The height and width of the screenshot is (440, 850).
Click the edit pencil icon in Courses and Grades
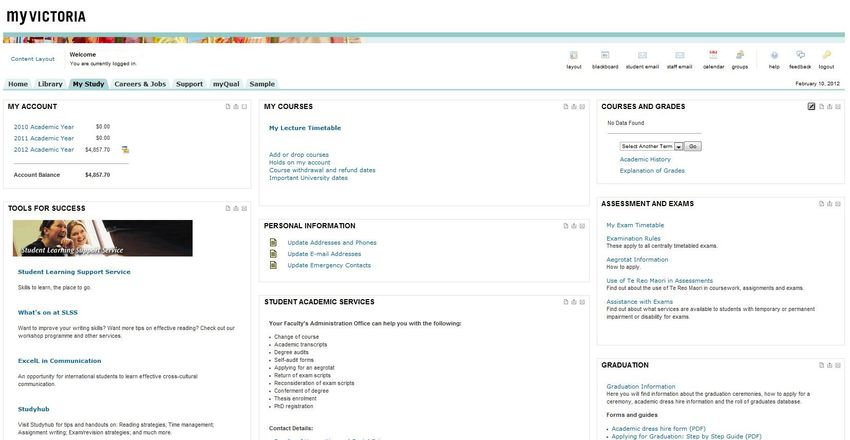click(811, 106)
